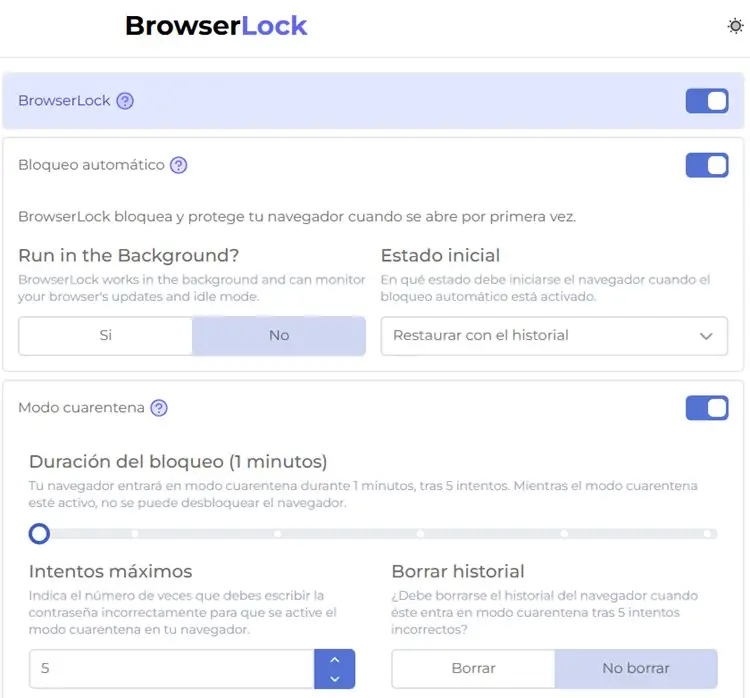Disable the Bloqueo automático switch

(707, 165)
